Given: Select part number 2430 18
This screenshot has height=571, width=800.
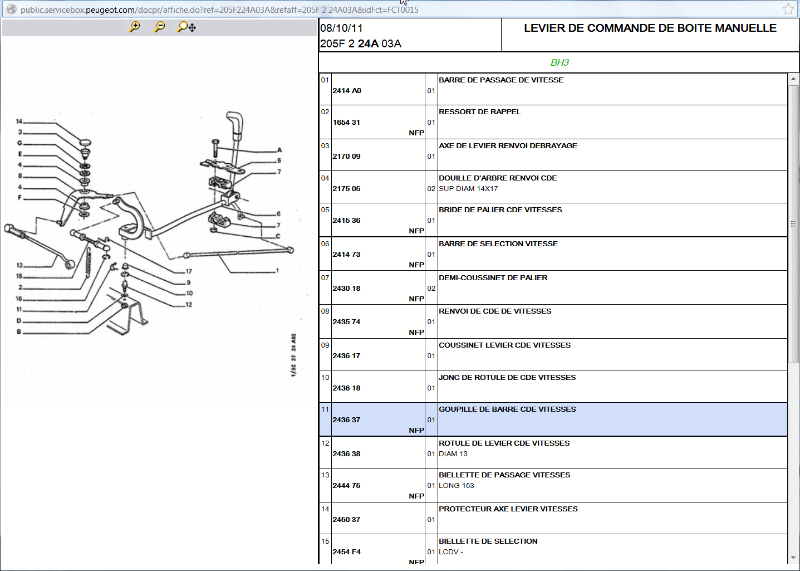Looking at the screenshot, I should 346,288.
